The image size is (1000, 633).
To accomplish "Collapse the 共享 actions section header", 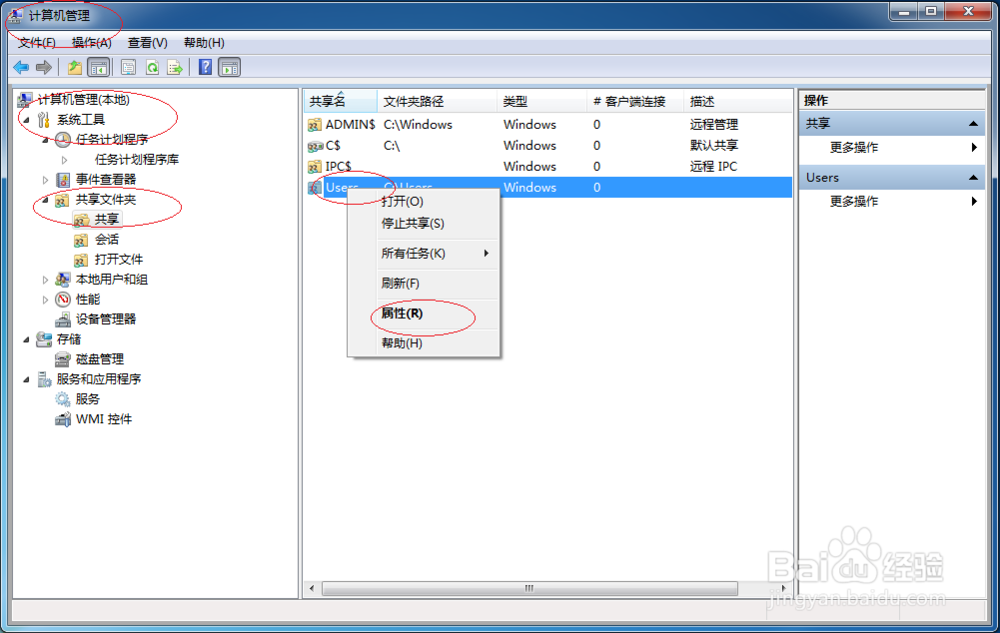I will coord(892,123).
